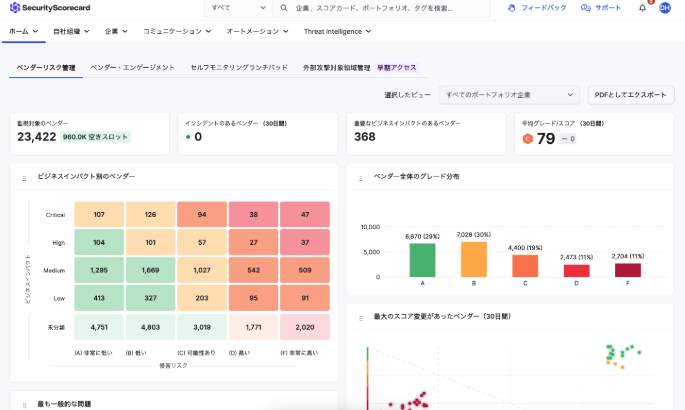
Task: Expand the すべてのポートフォリオ企業 view dropdown
Action: pos(510,95)
